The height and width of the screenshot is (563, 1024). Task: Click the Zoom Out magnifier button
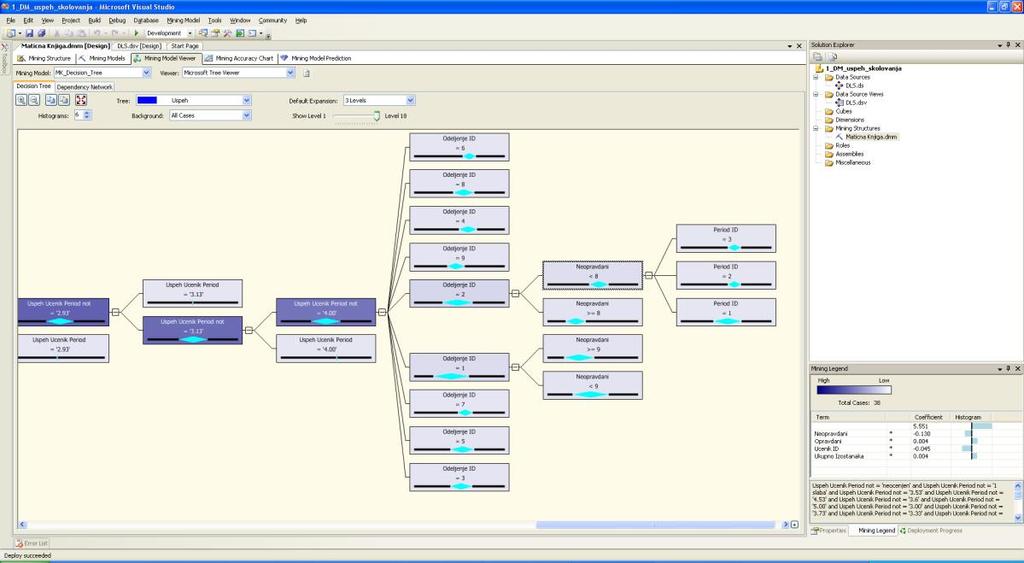[34, 100]
